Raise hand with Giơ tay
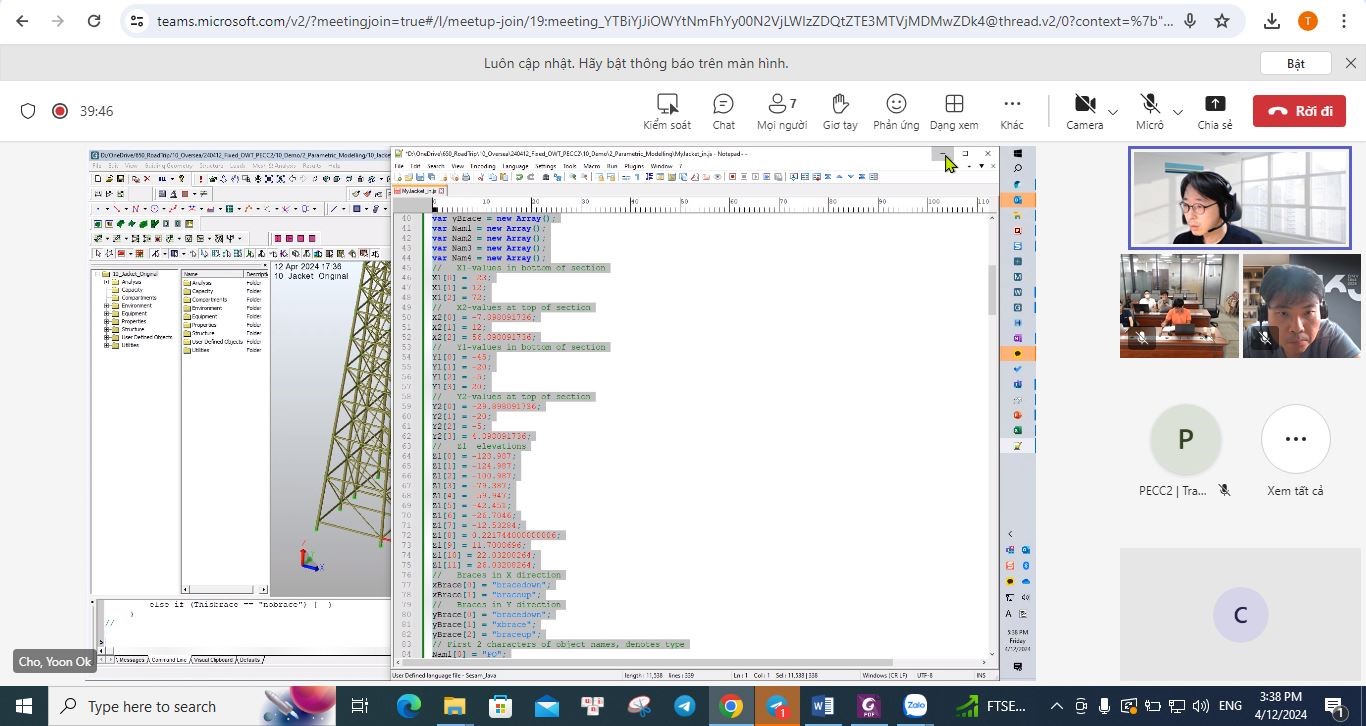1366x726 pixels. tap(840, 111)
